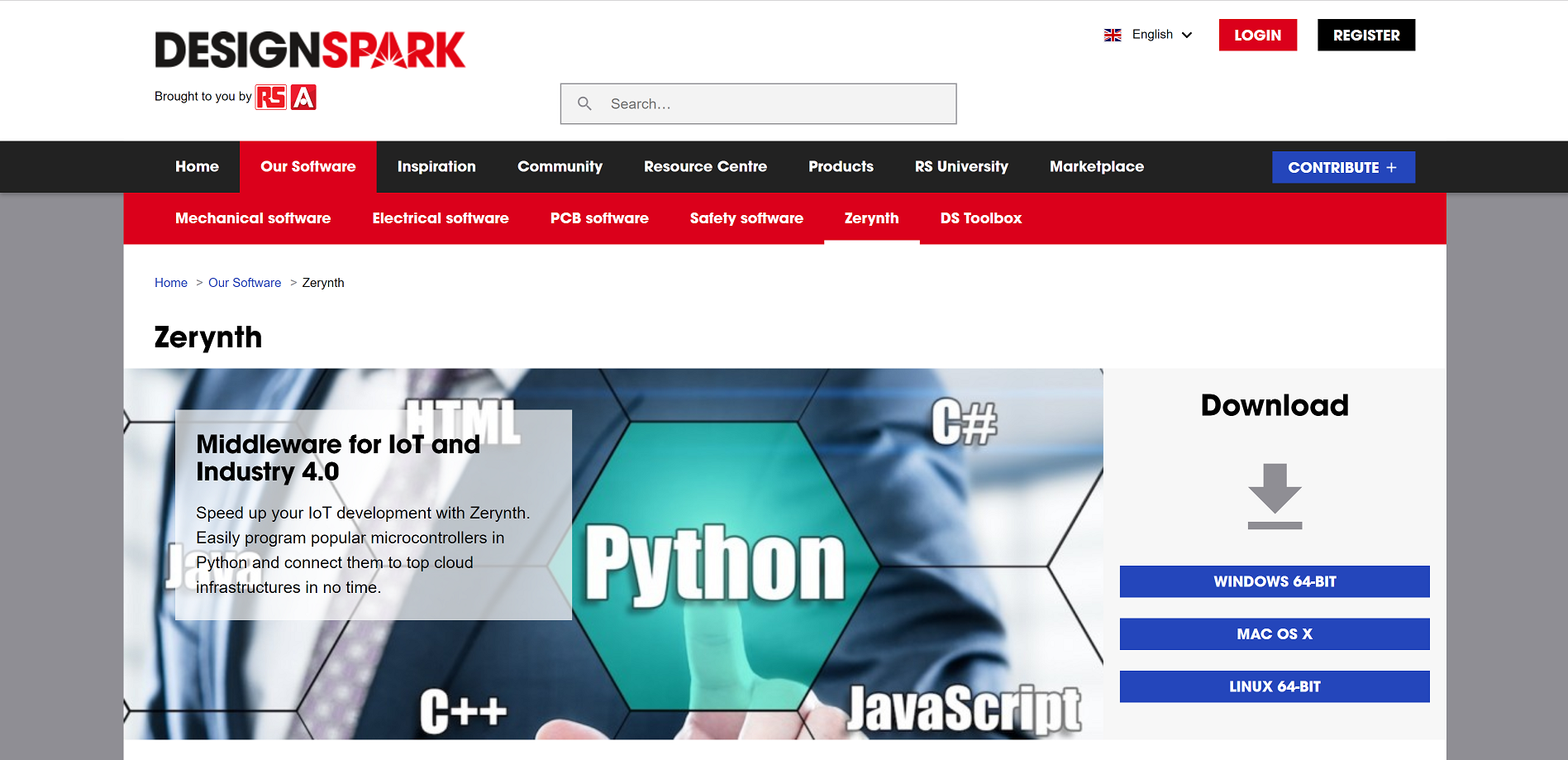
Task: Download the Mac OS X installer
Action: coord(1275,634)
